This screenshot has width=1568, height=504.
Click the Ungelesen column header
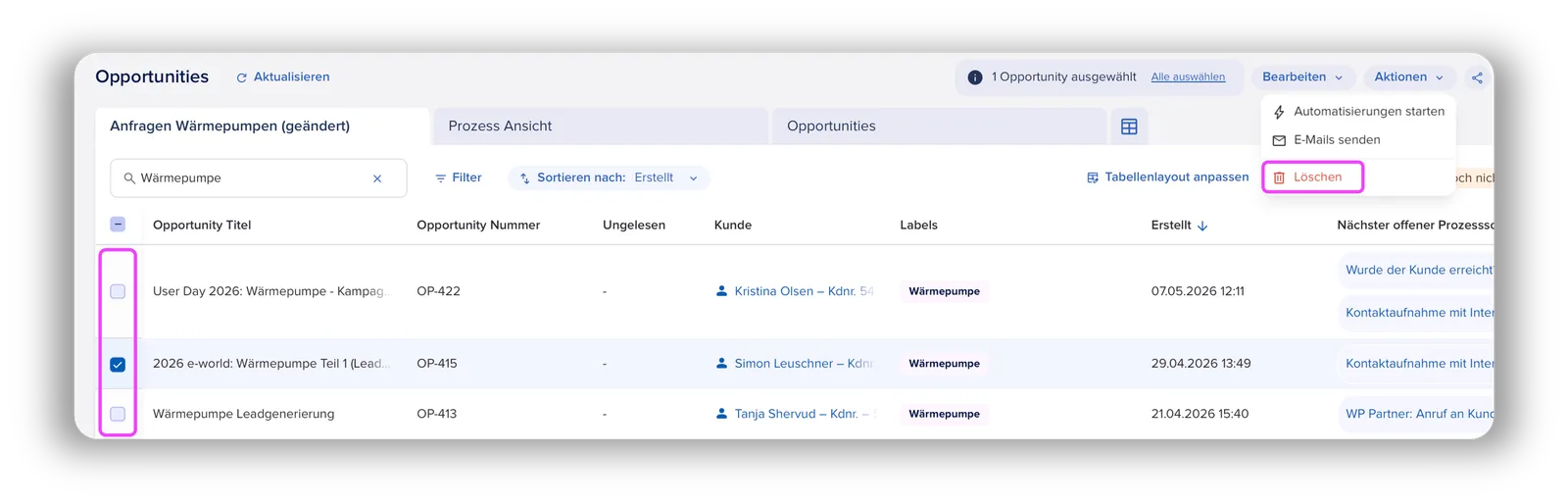pyautogui.click(x=634, y=226)
